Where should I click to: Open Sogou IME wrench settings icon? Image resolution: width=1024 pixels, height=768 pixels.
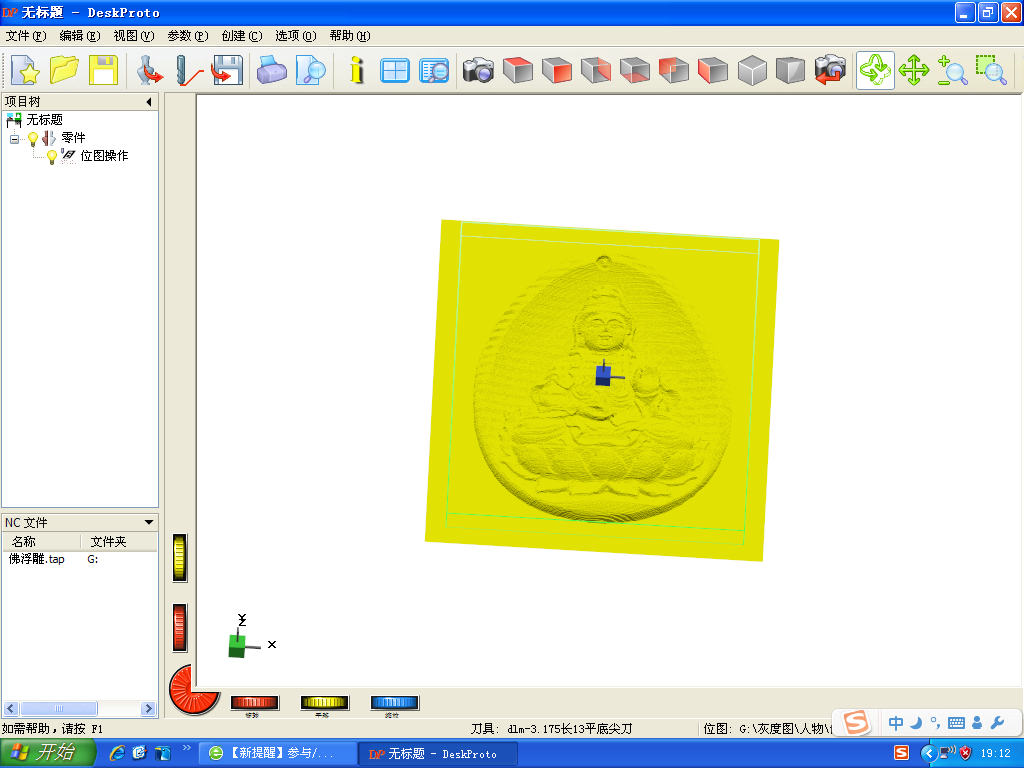coord(997,723)
